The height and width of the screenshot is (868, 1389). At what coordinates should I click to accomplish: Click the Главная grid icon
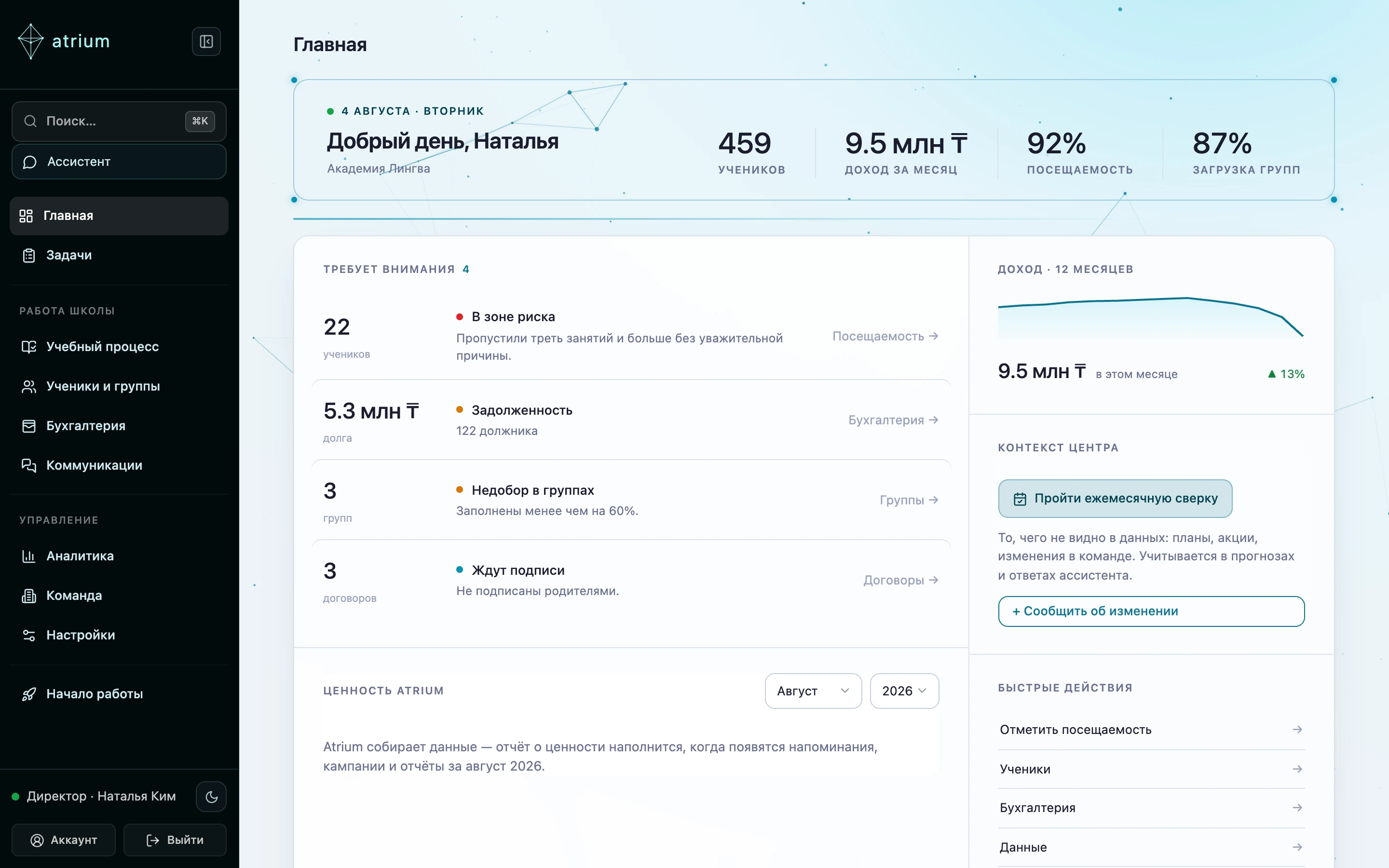point(26,216)
